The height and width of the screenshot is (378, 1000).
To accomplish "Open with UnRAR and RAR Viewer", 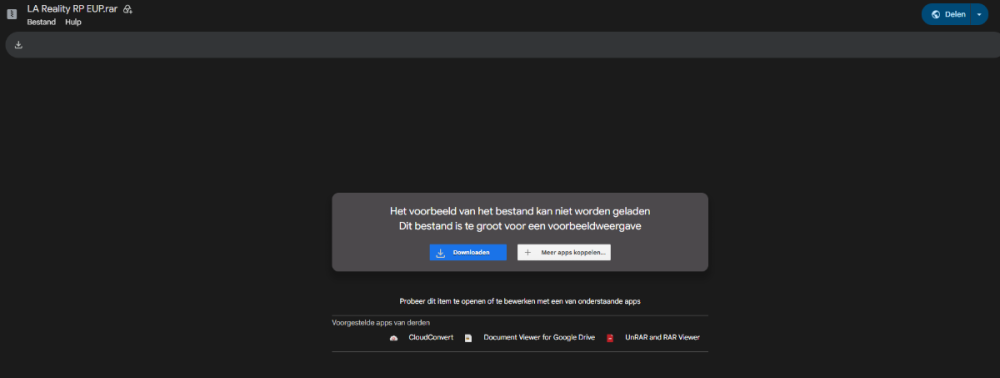I will (x=663, y=337).
